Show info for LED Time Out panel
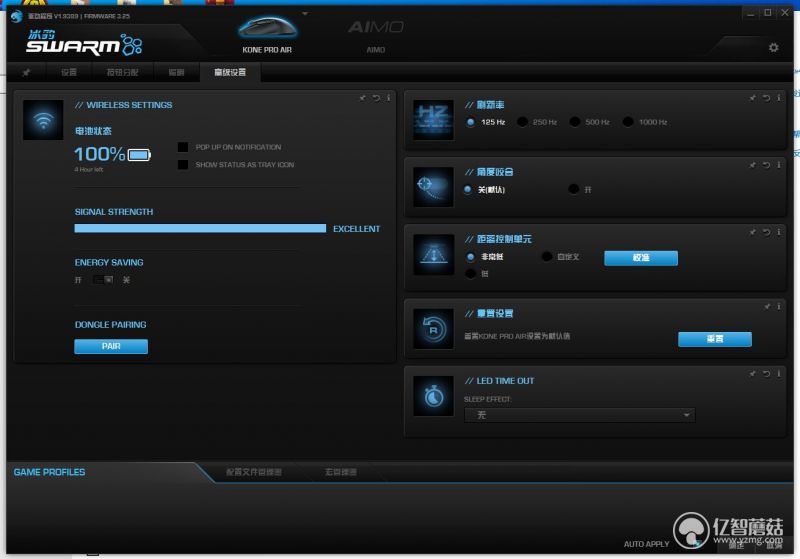Viewport: 800px width, 559px height. [x=779, y=374]
